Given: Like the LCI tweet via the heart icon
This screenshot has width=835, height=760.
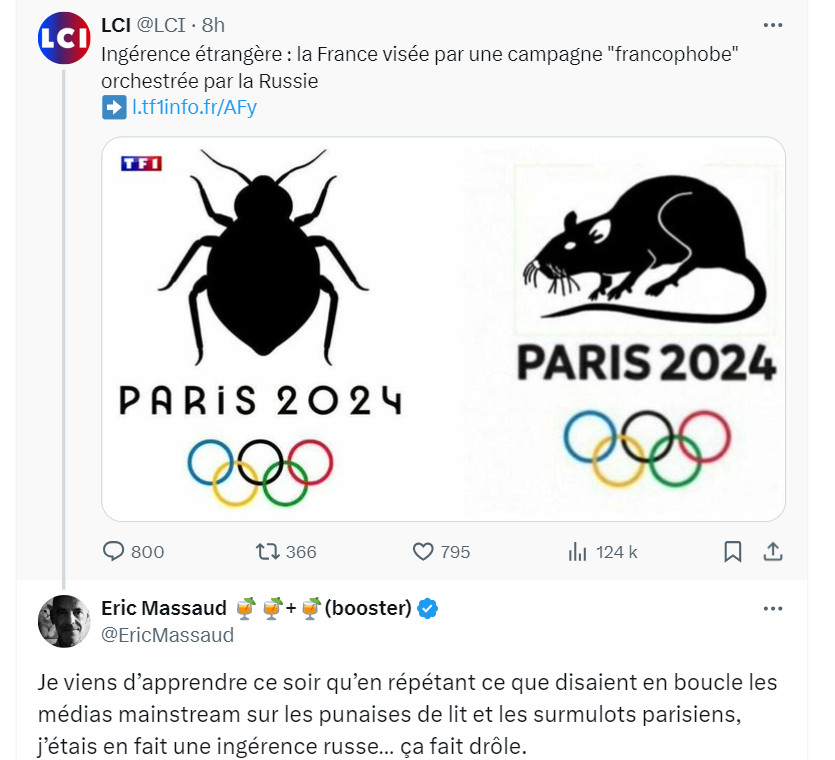Looking at the screenshot, I should point(423,551).
